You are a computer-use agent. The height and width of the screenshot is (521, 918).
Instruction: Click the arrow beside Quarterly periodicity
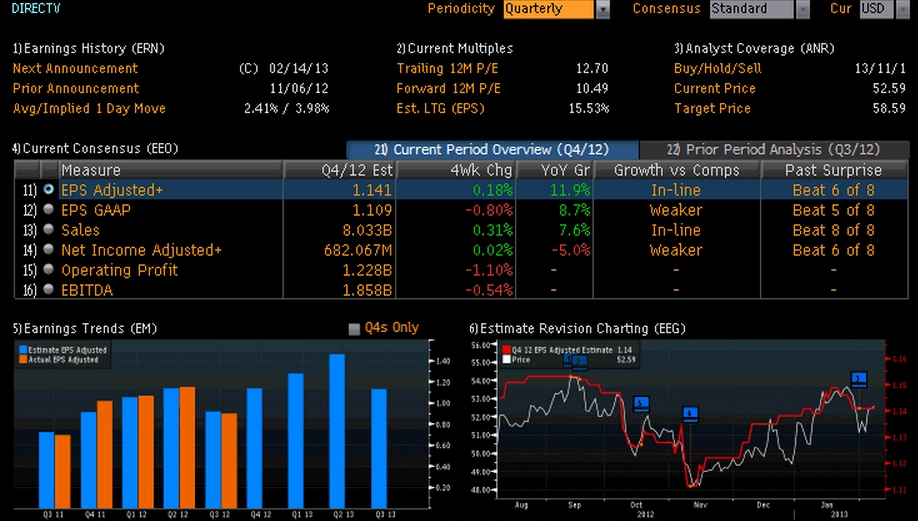pyautogui.click(x=602, y=9)
